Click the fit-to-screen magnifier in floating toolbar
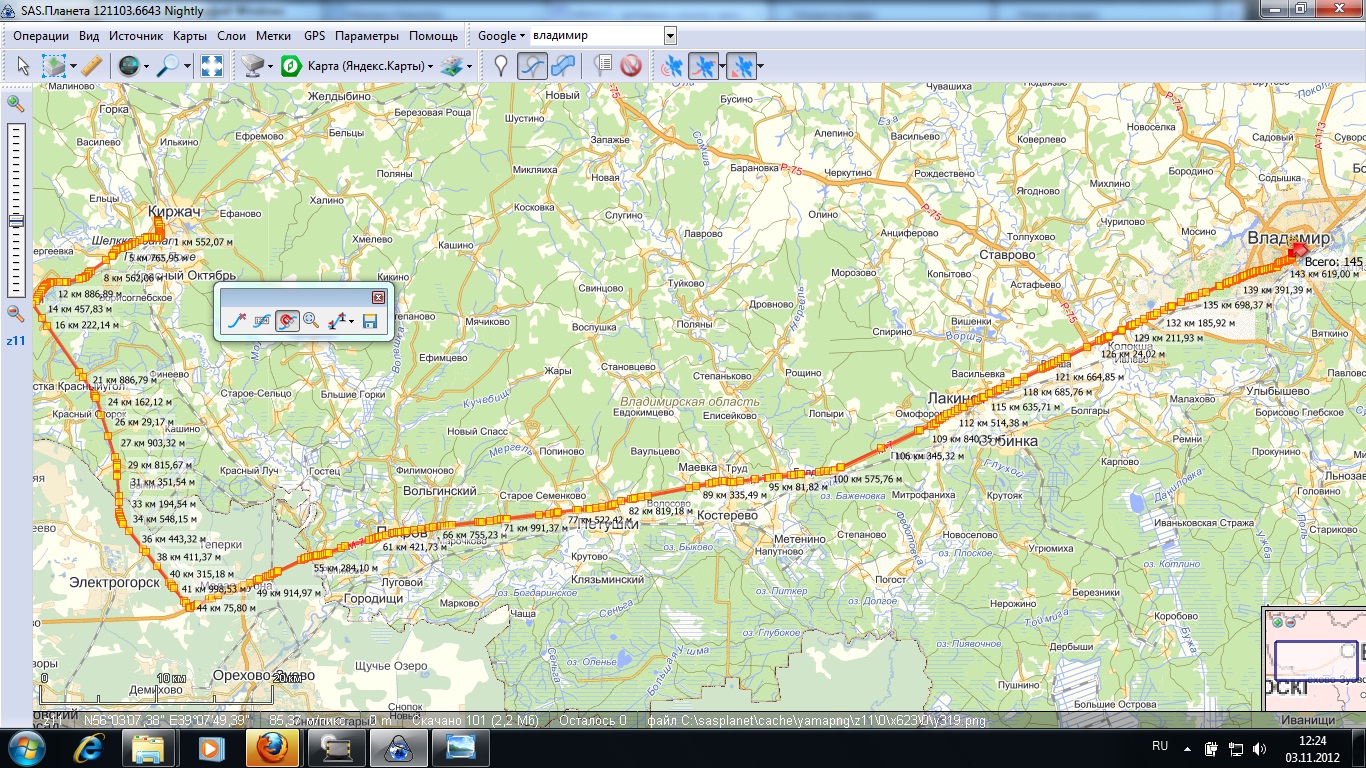Image resolution: width=1366 pixels, height=768 pixels. coord(311,321)
